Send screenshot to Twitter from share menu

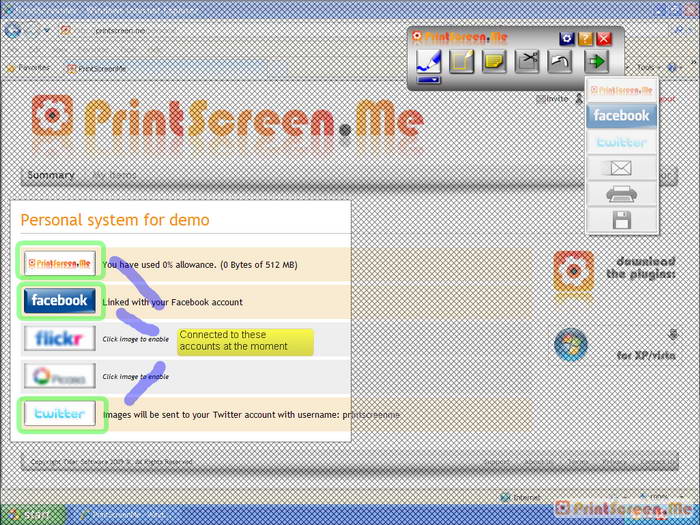click(x=621, y=142)
